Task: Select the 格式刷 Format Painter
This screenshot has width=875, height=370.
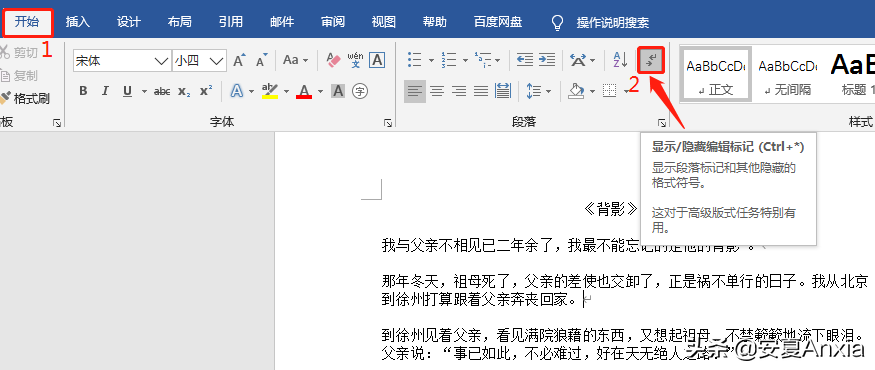Action: coord(25,99)
